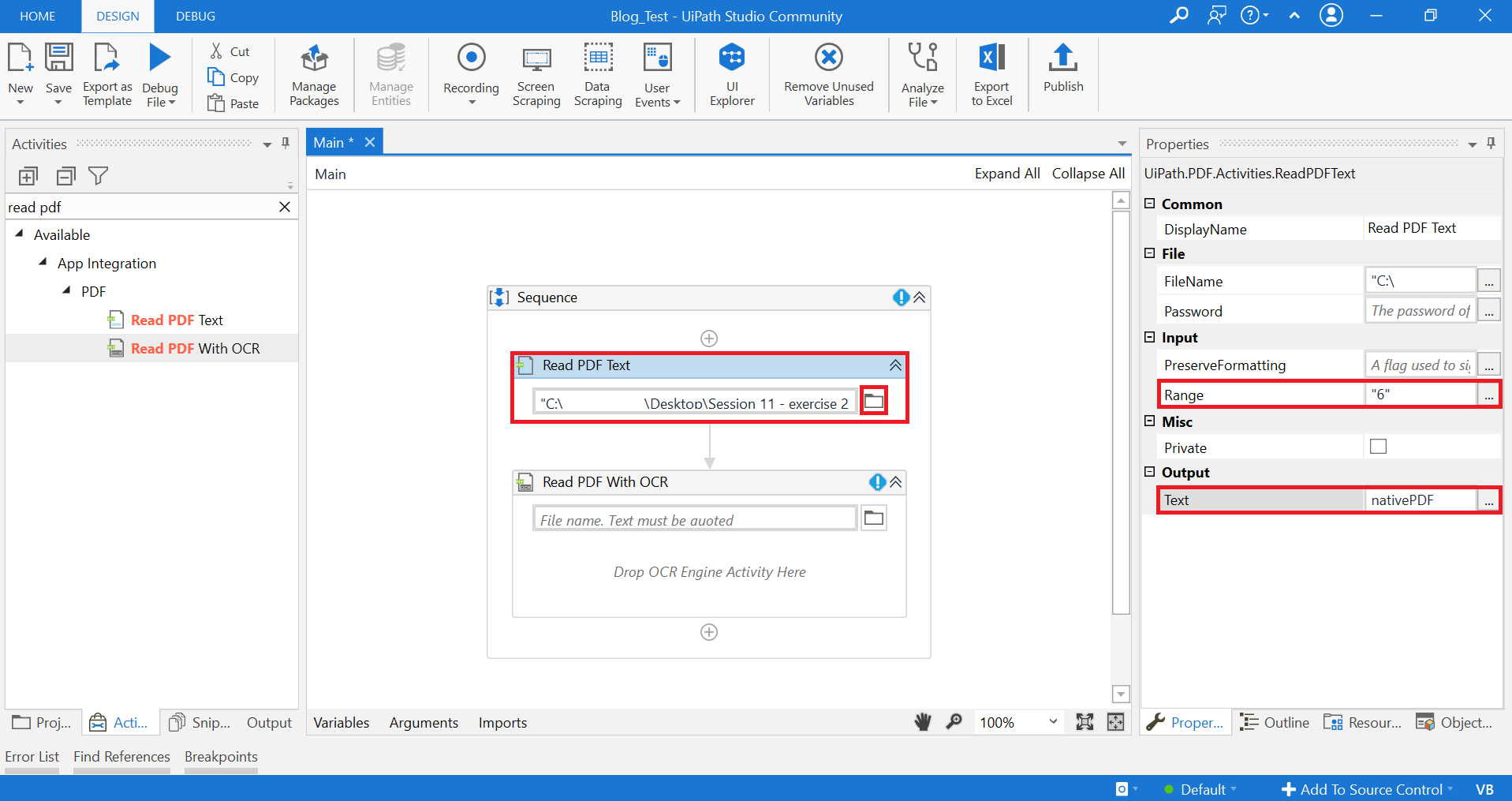
Task: Open the Arguments panel
Action: click(x=424, y=722)
